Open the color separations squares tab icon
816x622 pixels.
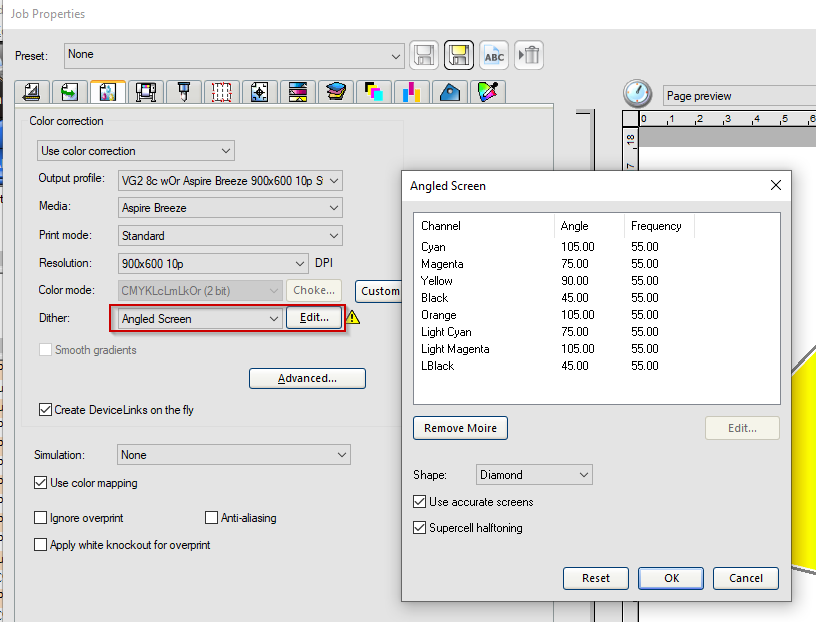[x=374, y=92]
